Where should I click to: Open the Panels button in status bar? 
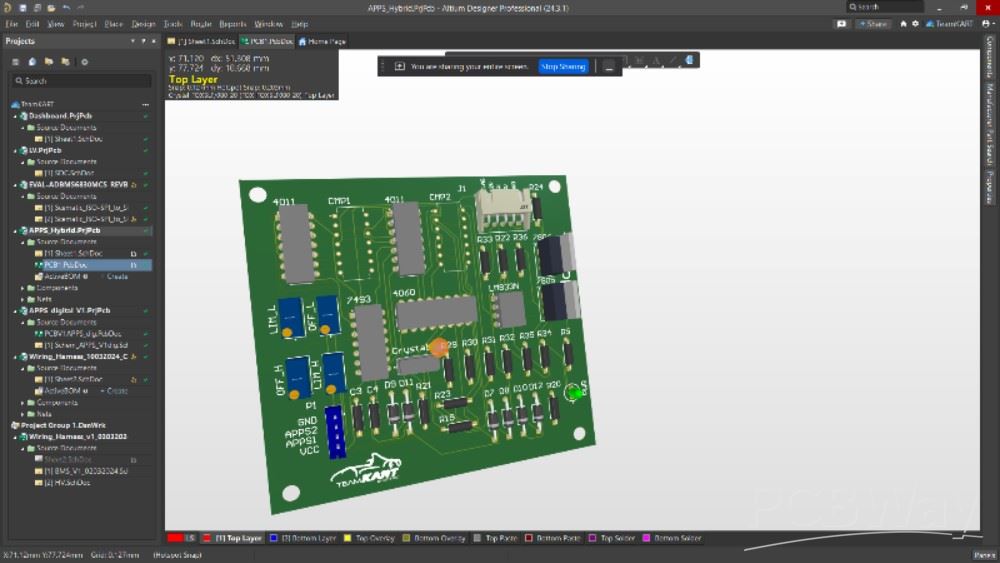(x=984, y=555)
